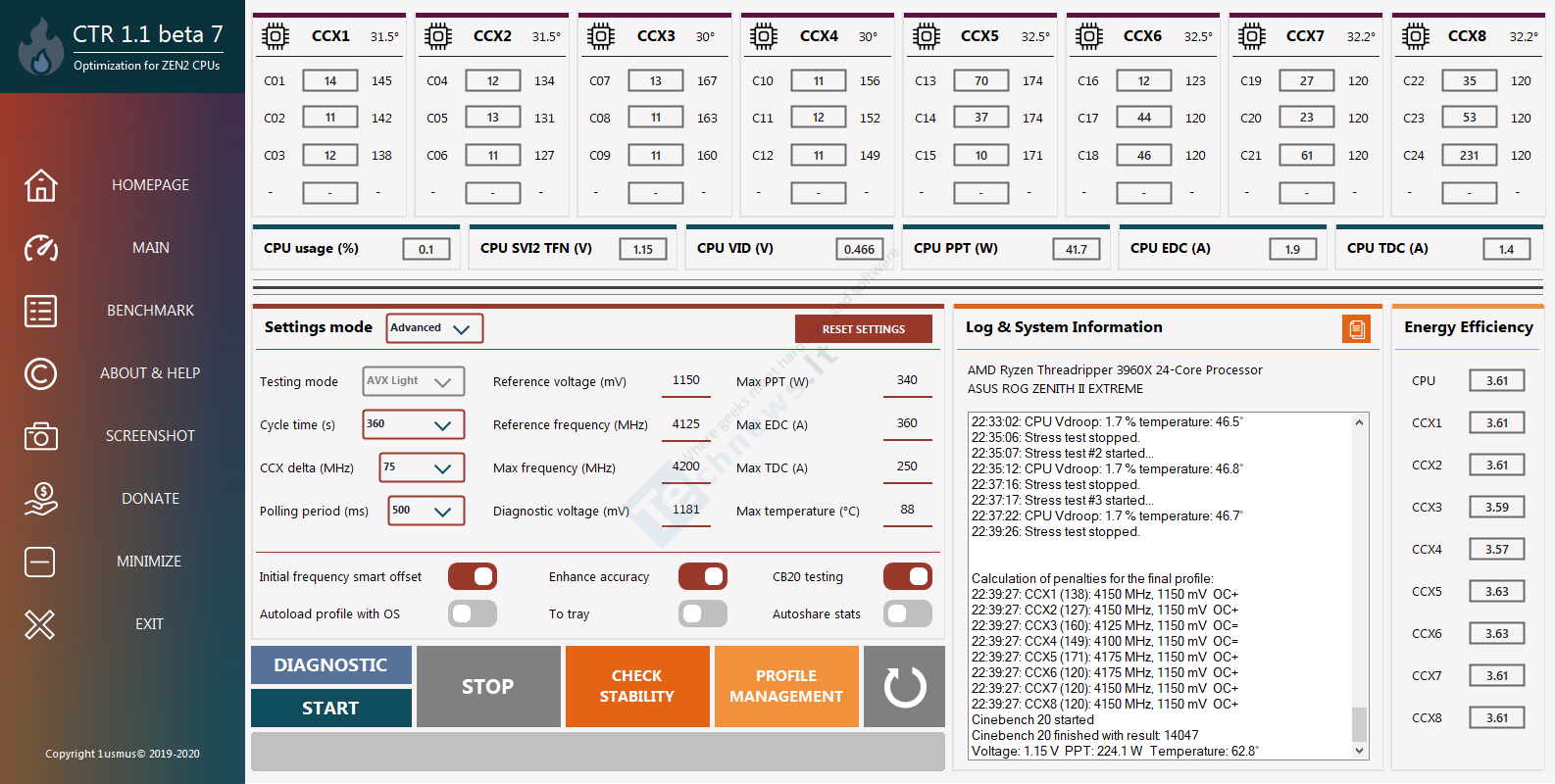Click the CCX2 chip icon
1555x784 pixels.
[x=438, y=36]
